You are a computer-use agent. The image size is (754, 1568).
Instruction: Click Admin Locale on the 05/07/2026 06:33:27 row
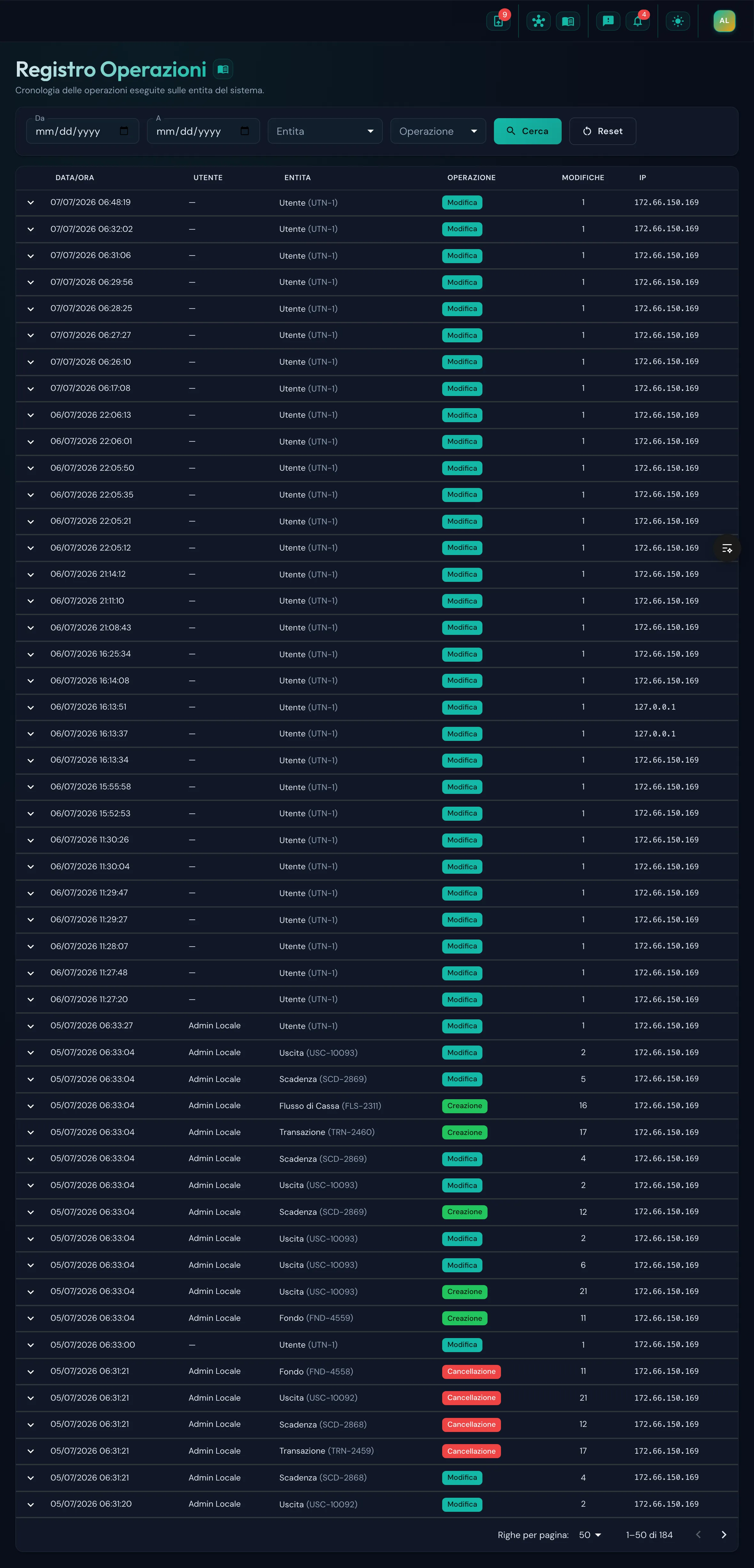click(214, 1026)
